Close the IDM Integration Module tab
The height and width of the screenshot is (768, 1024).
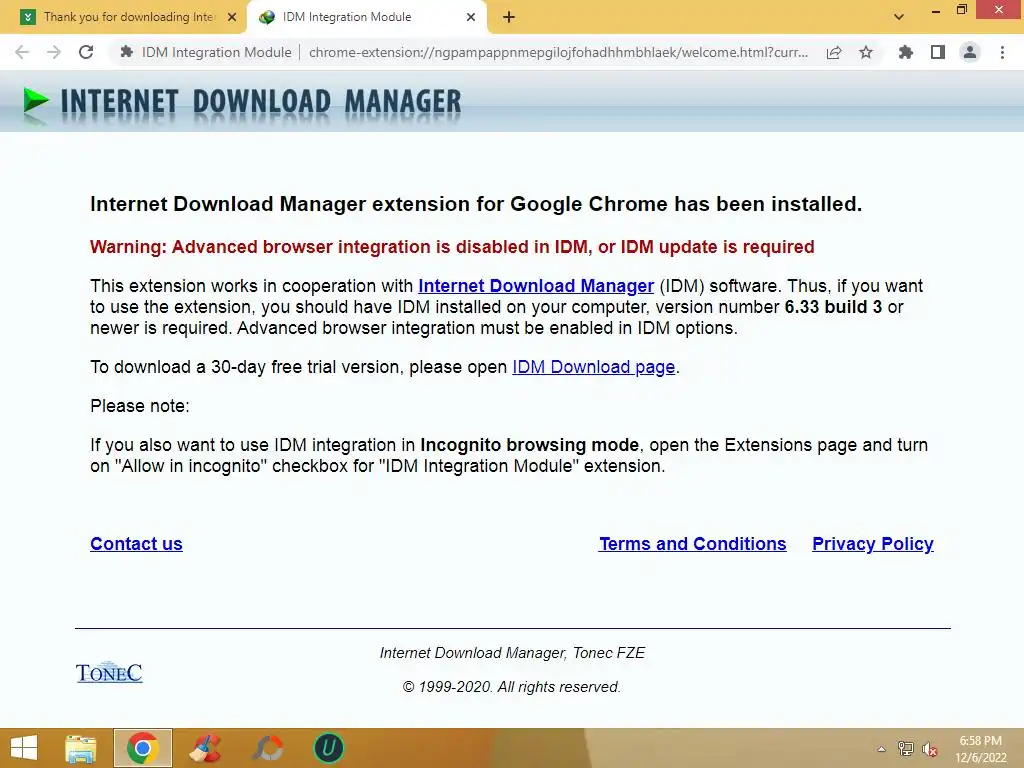(x=471, y=17)
